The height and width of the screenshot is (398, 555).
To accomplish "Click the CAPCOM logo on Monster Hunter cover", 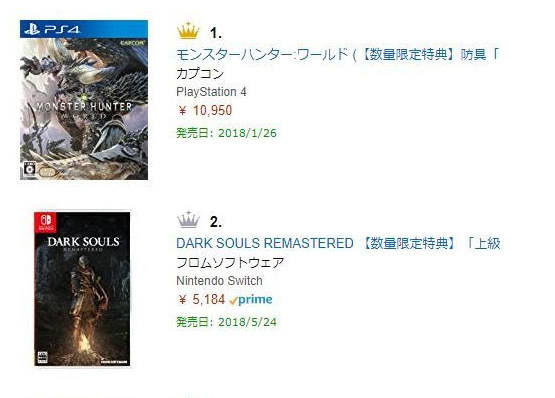I will 132,42.
